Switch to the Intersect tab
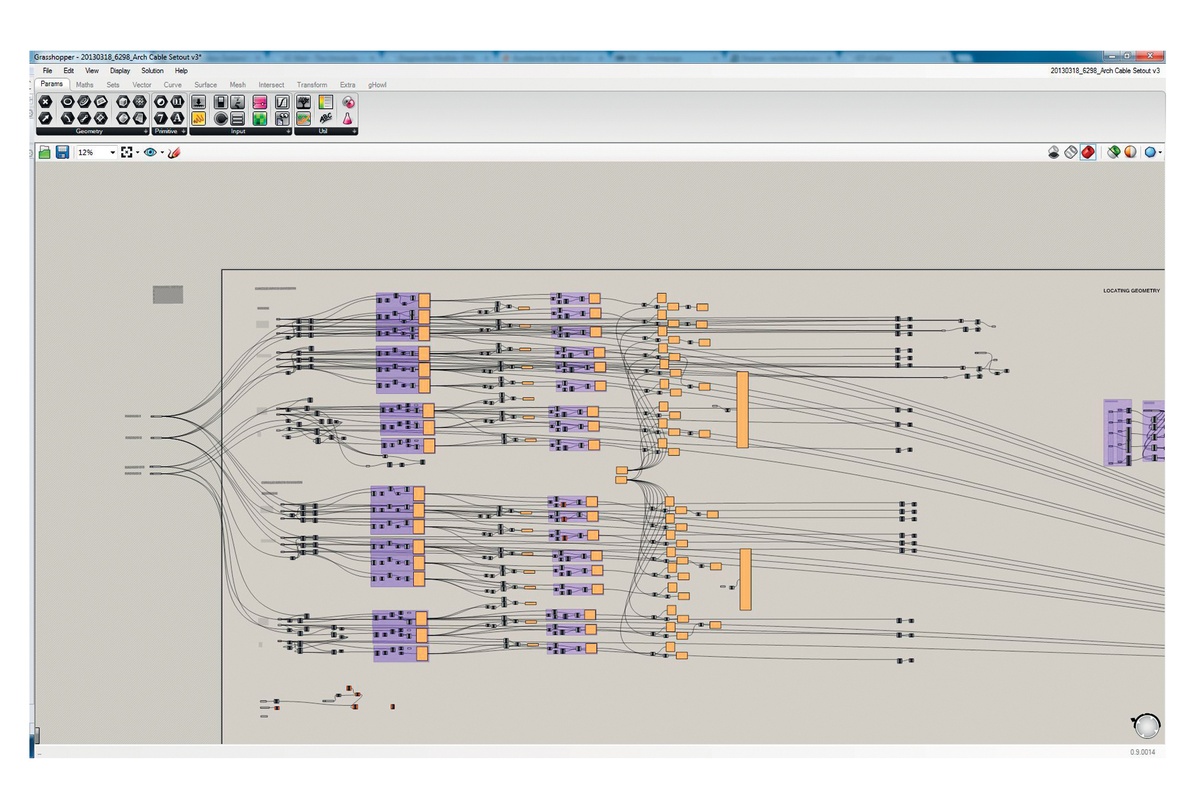The height and width of the screenshot is (800, 1200). (271, 85)
